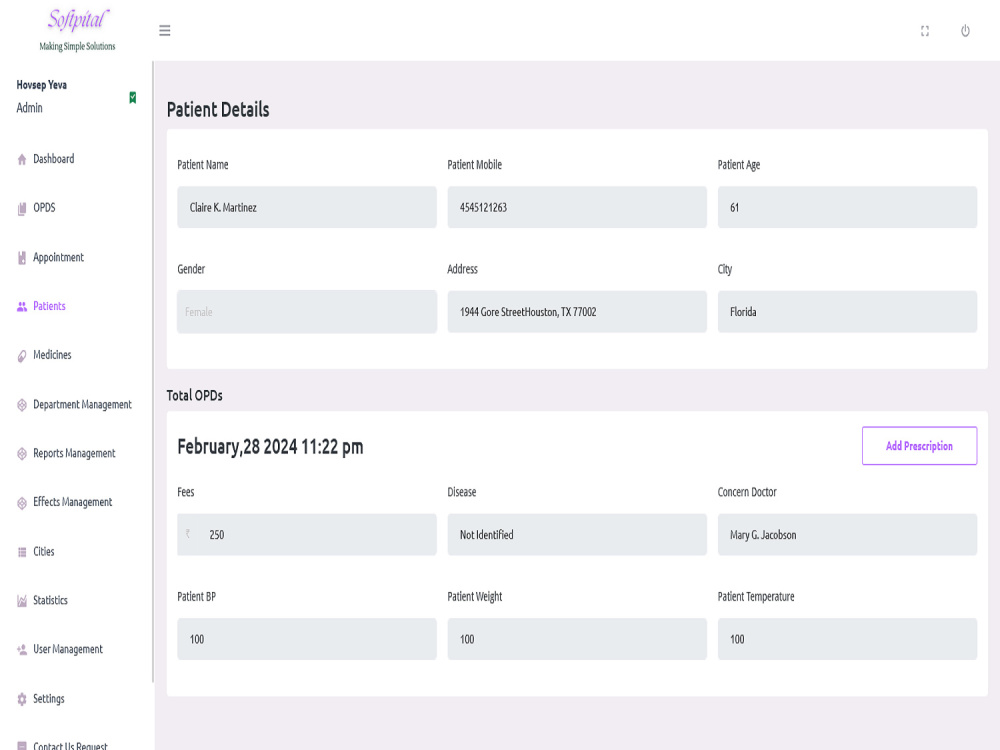Open User Management page
Viewport: 1000px width, 750px height.
pos(68,649)
